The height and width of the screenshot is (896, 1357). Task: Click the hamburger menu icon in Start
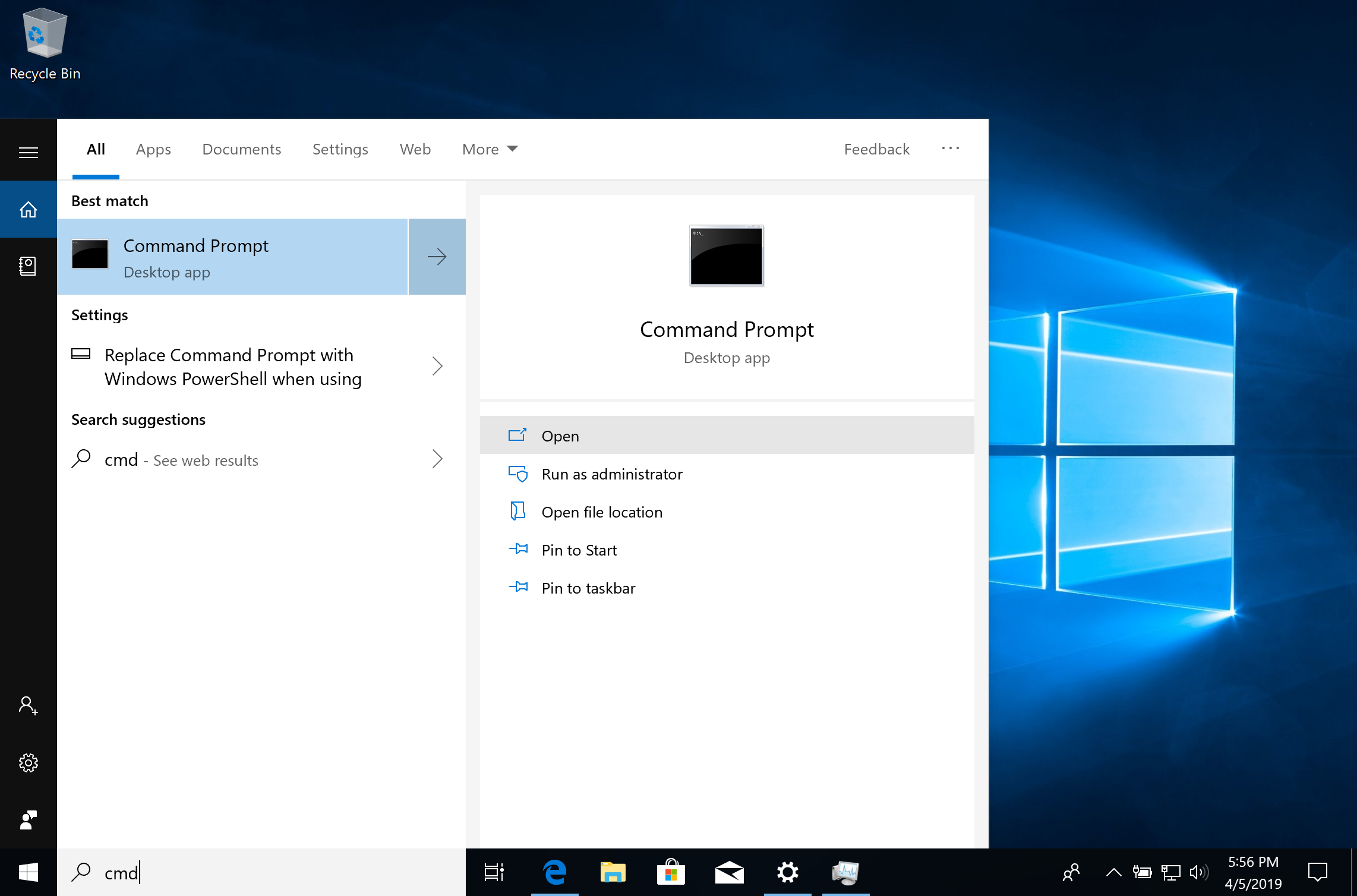point(28,152)
